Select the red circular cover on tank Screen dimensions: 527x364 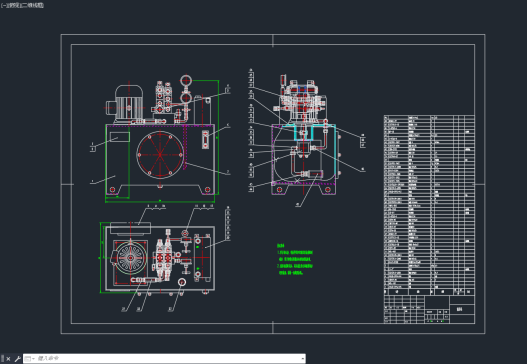[x=160, y=155]
